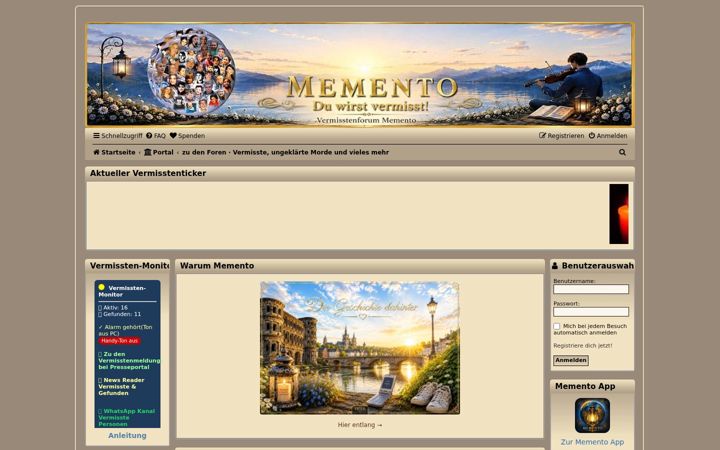The image size is (720, 450).
Task: Click the Spenden heart icon
Action: click(x=173, y=135)
